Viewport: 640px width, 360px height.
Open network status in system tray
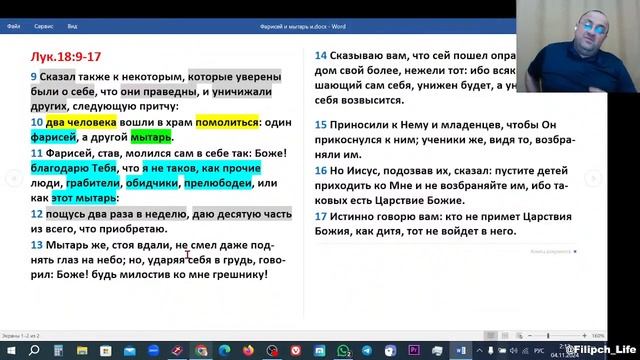coord(525,351)
